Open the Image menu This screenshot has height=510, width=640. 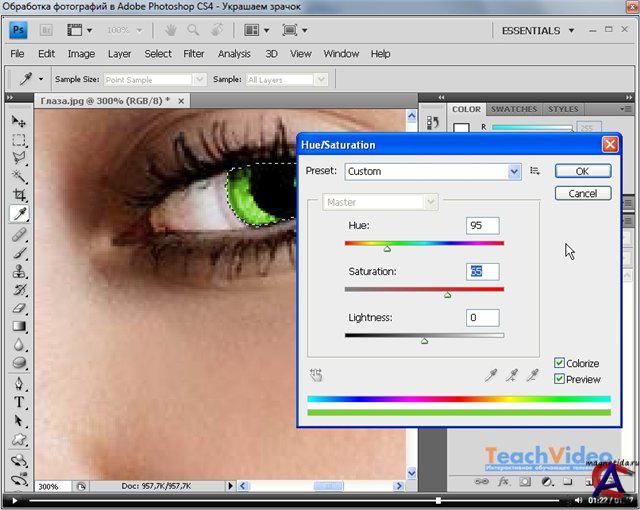(x=81, y=54)
